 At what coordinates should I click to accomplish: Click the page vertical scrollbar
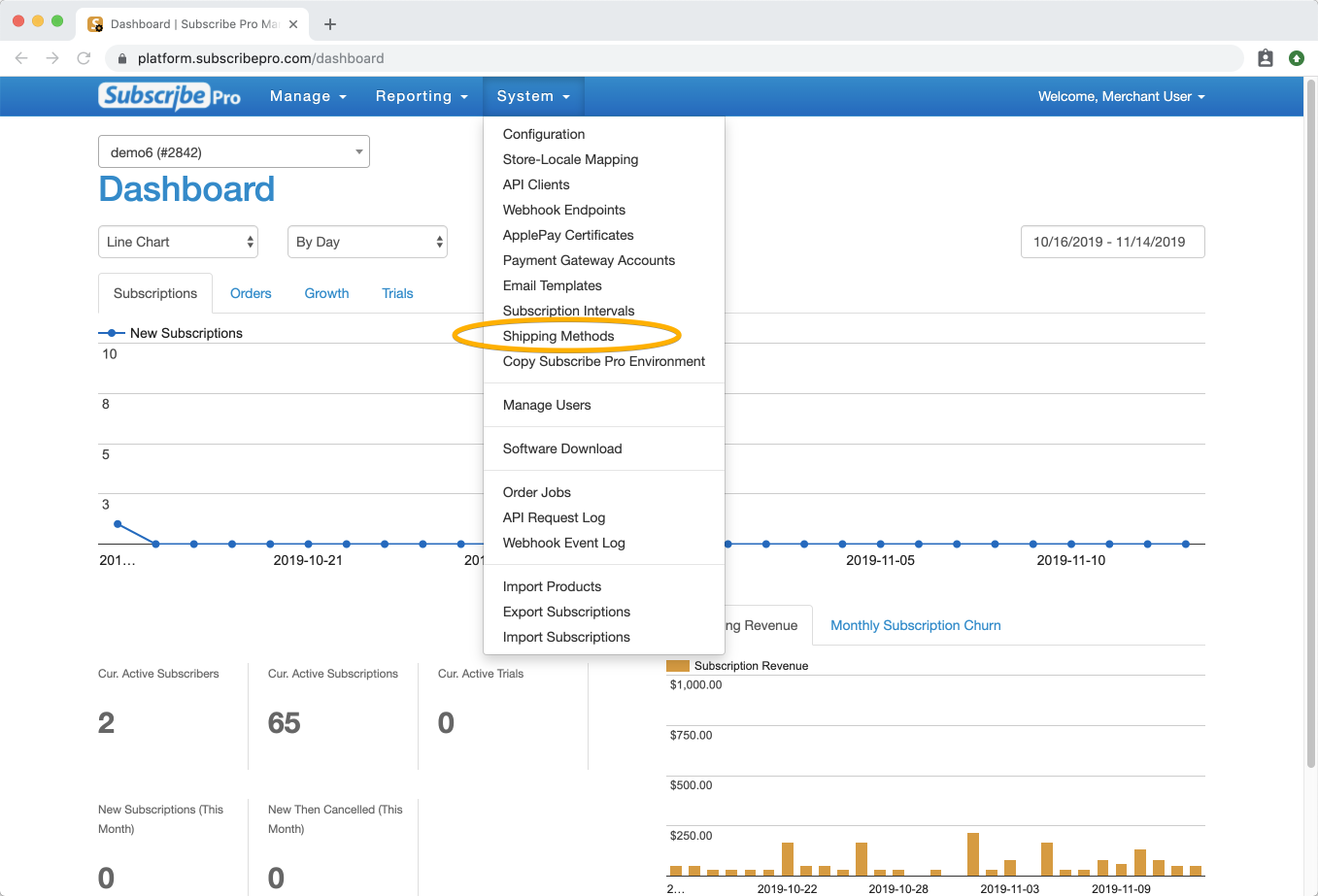pyautogui.click(x=1311, y=422)
